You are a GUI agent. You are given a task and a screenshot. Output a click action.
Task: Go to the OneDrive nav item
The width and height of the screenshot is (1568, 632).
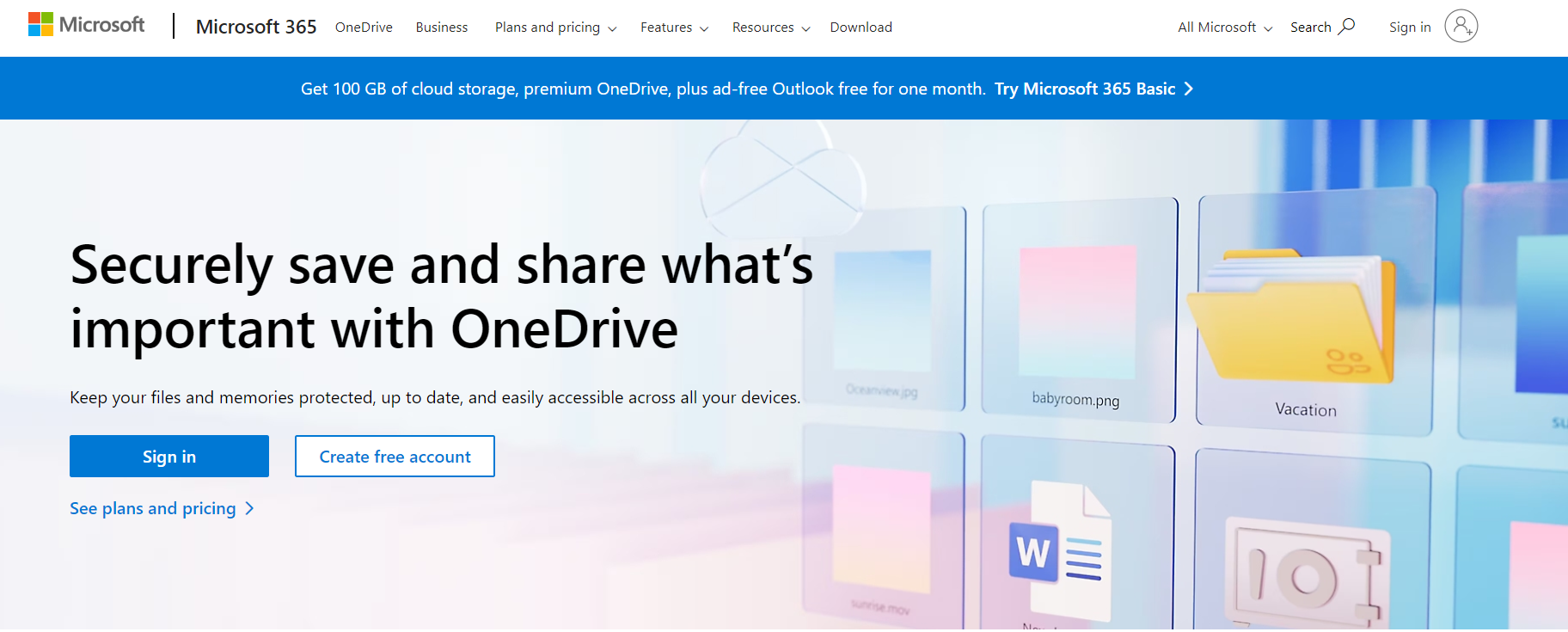(x=364, y=28)
